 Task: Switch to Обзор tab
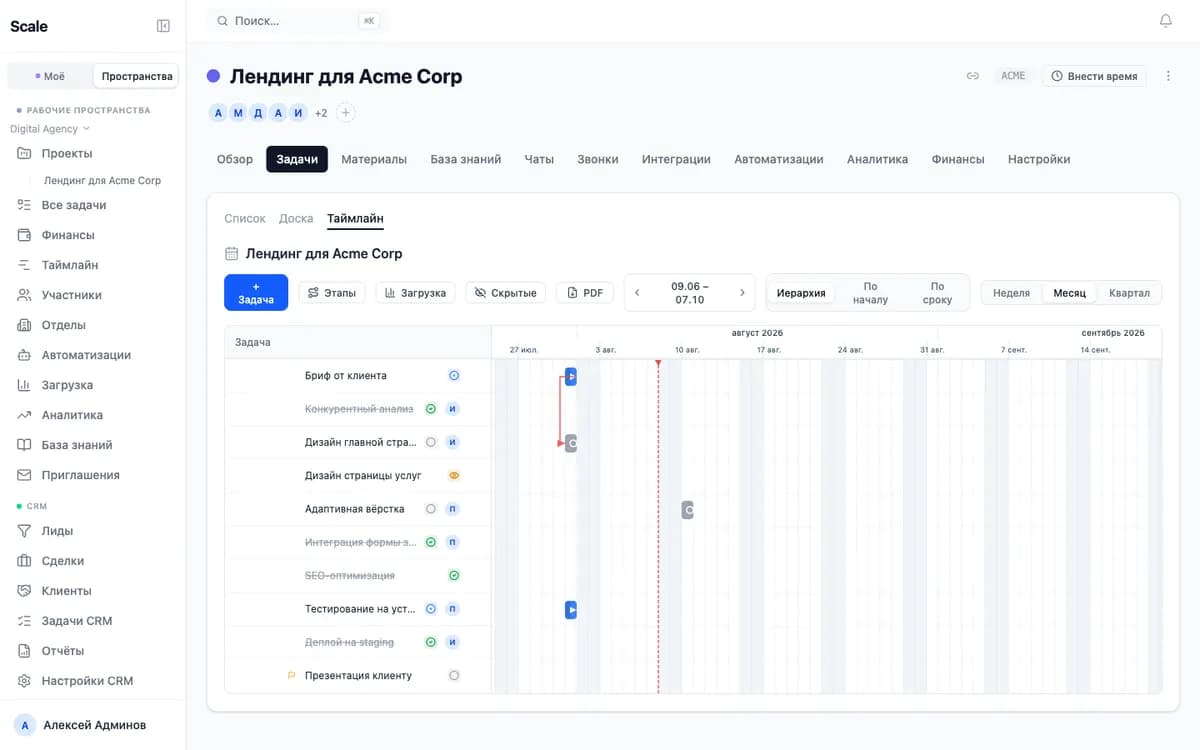235,159
